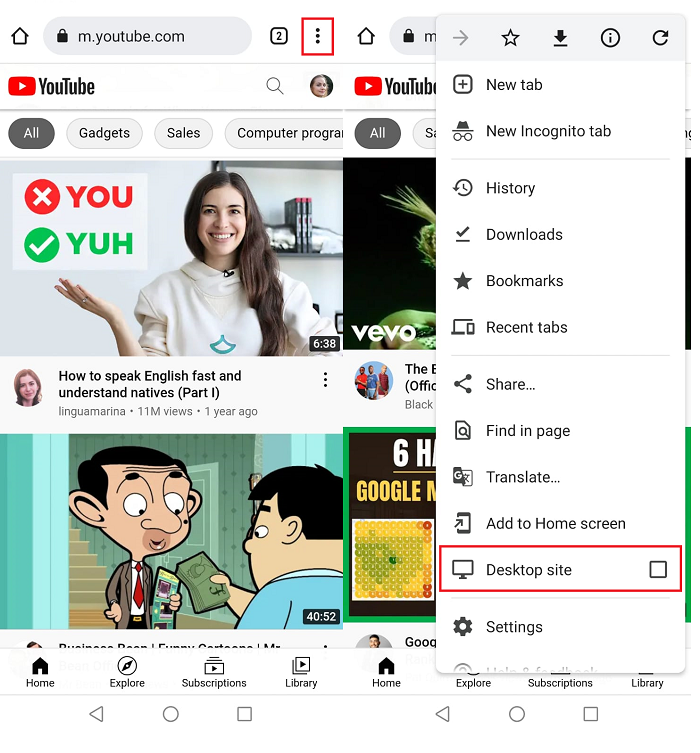Viewport: 700px width, 753px height.
Task: Open Bookmarks from the Chrome menu
Action: tap(560, 280)
